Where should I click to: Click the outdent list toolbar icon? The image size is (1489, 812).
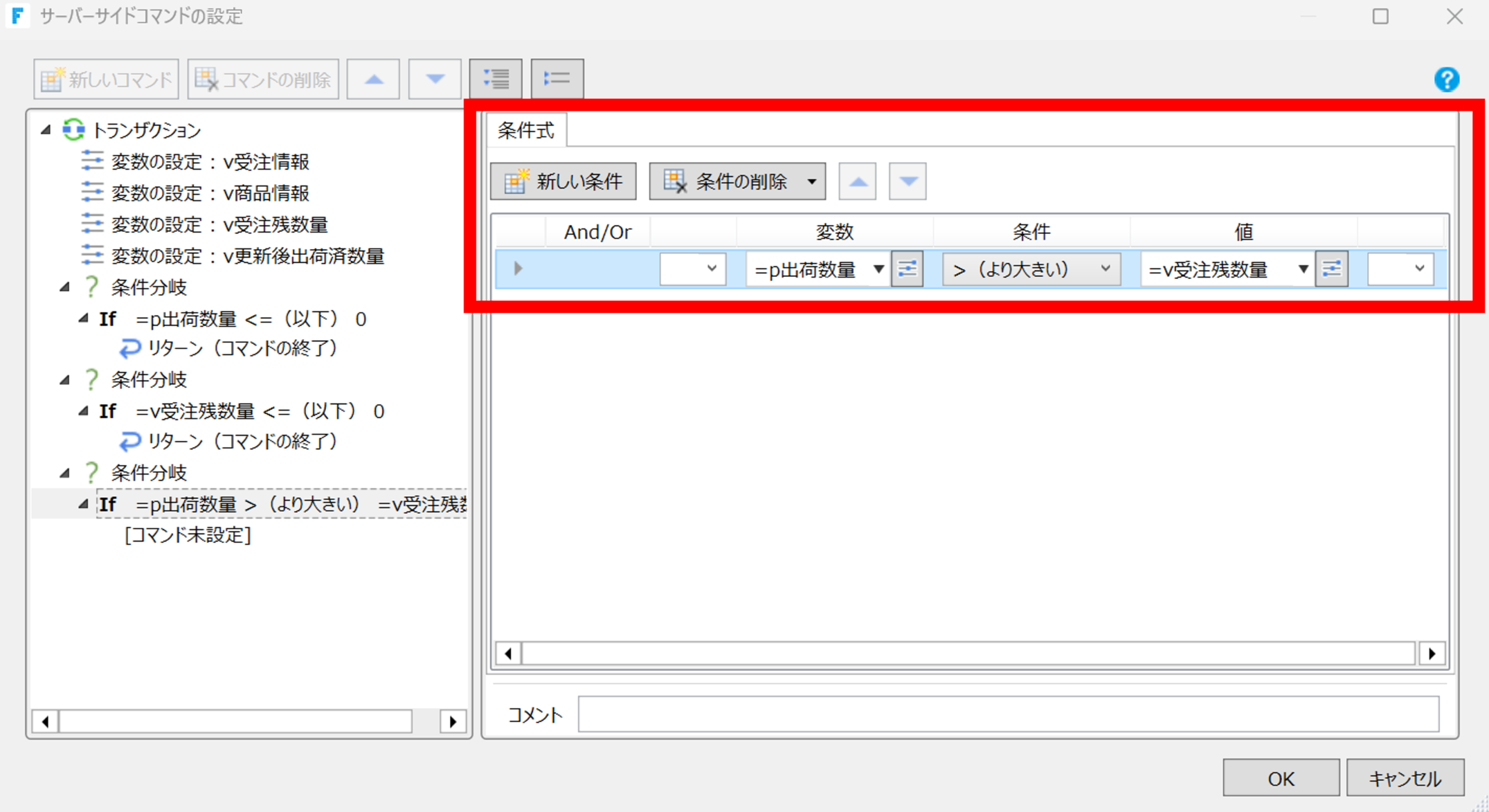[x=557, y=79]
